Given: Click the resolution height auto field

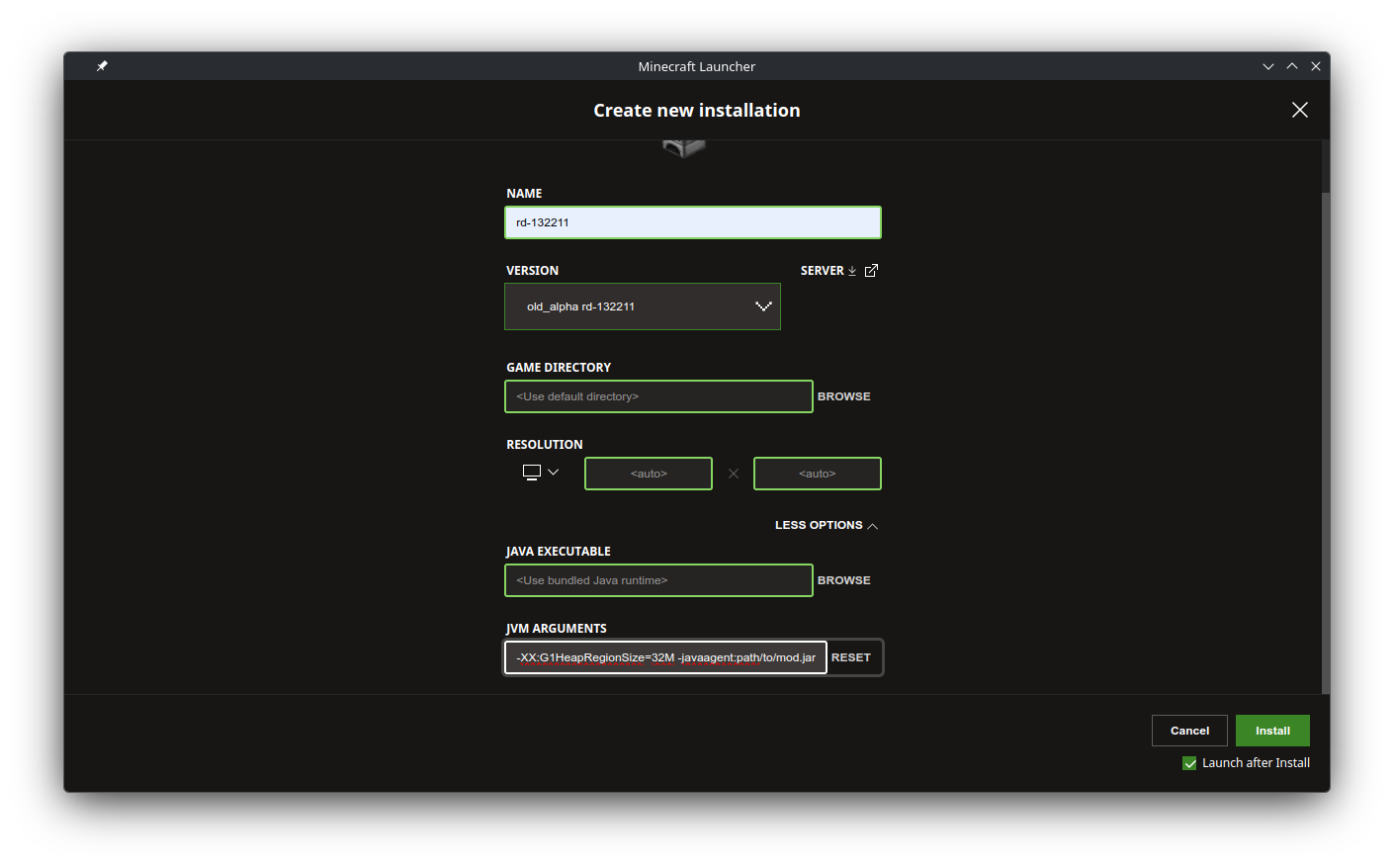Looking at the screenshot, I should (x=818, y=474).
